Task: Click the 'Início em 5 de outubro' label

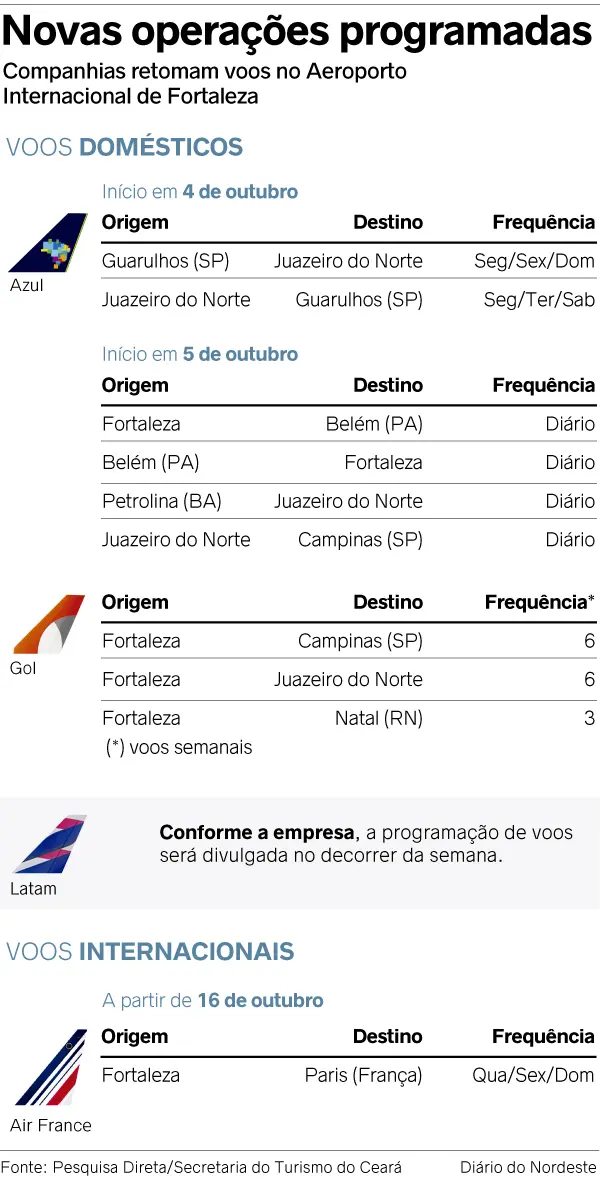Action: pyautogui.click(x=200, y=354)
